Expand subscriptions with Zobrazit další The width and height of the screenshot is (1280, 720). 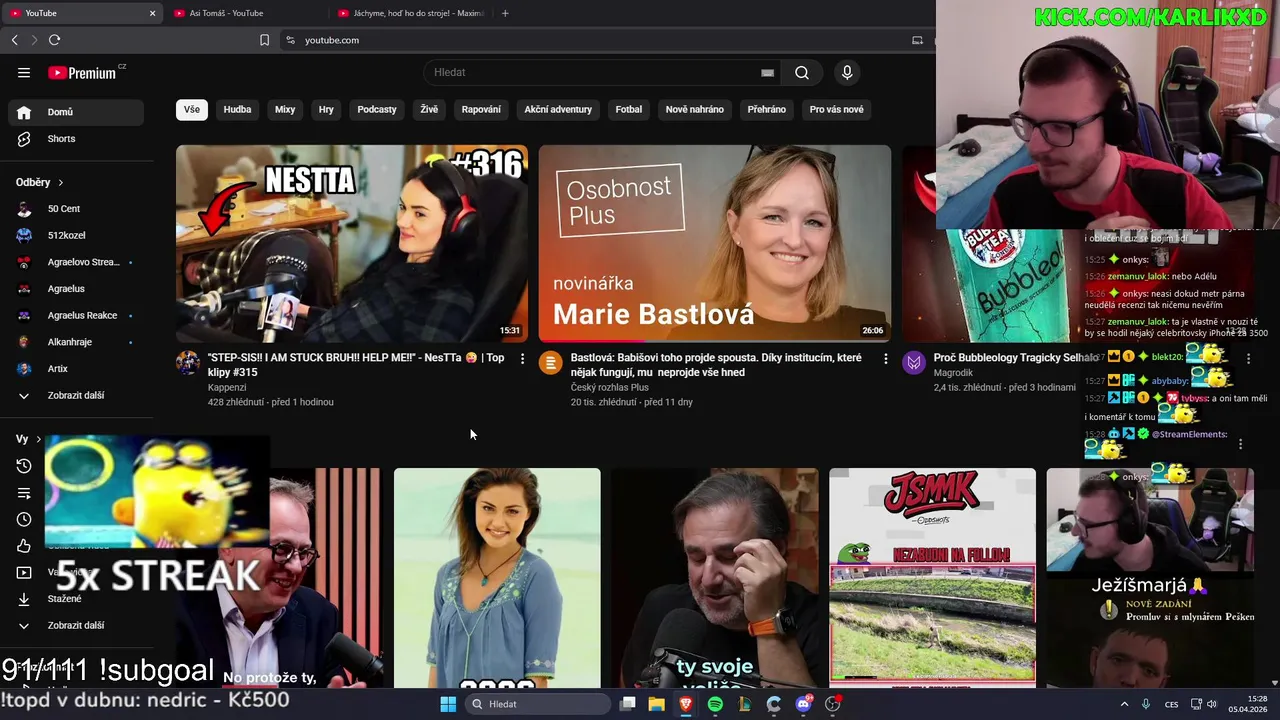pyautogui.click(x=76, y=395)
